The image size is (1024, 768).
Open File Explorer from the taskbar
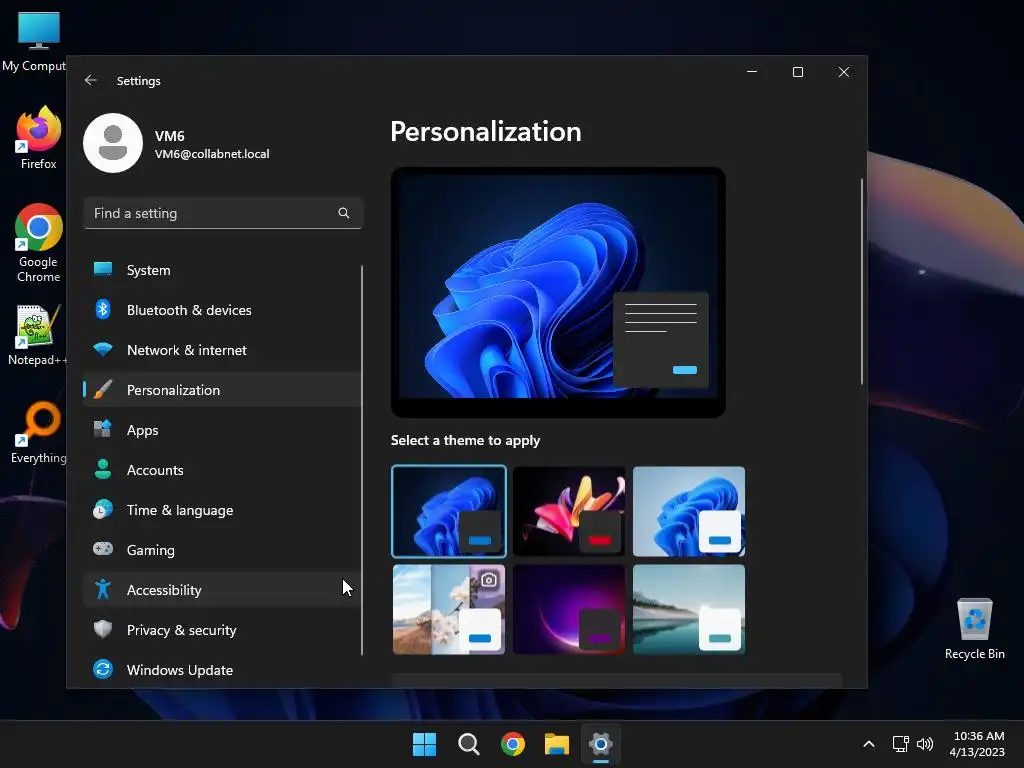pyautogui.click(x=557, y=744)
